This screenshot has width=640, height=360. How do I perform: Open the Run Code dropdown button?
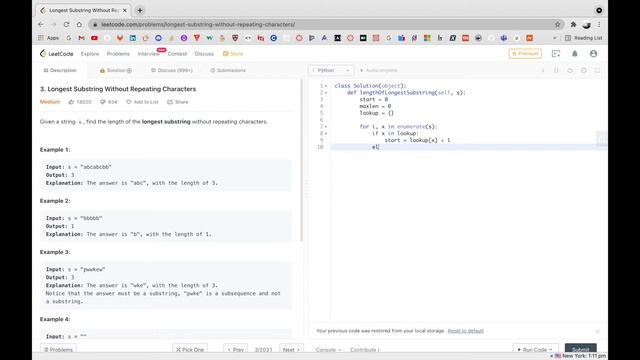[x=535, y=350]
